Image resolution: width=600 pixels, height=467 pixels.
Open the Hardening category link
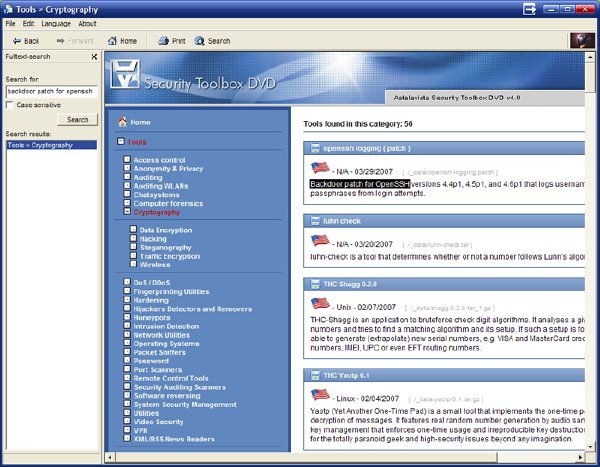click(151, 300)
